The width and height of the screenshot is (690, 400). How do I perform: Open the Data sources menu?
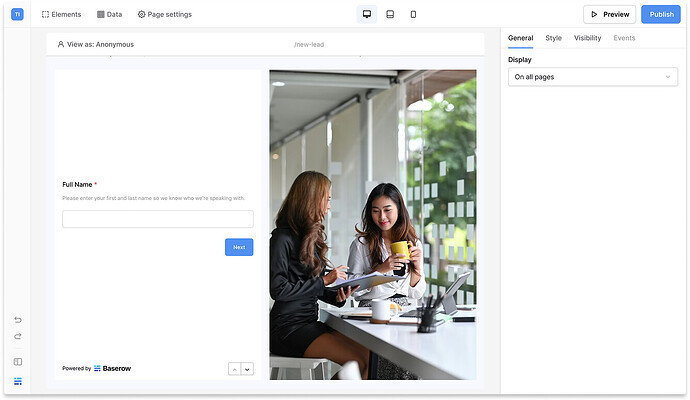coord(109,14)
